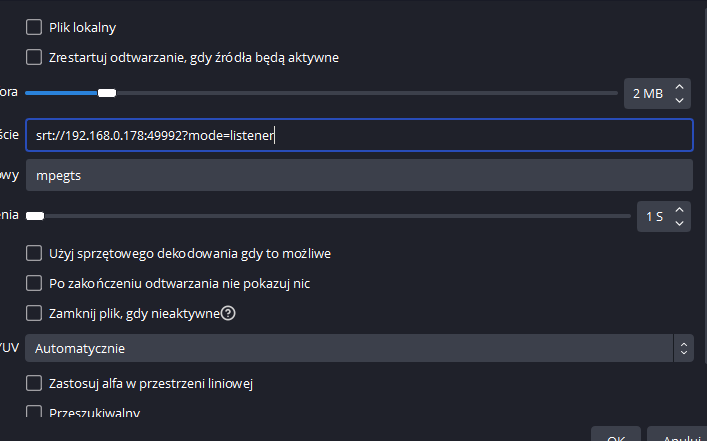
Task: Confirm settings with the OK button
Action: point(616,434)
